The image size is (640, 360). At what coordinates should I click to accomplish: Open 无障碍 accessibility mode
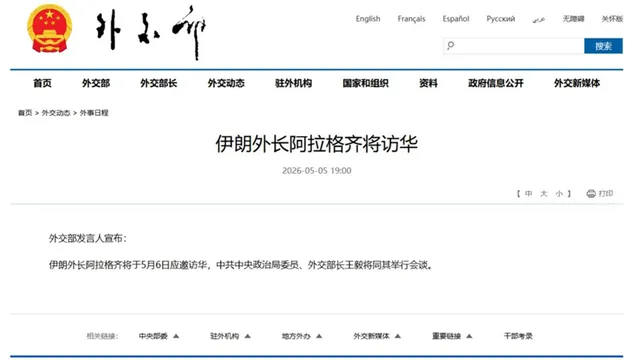pyautogui.click(x=573, y=19)
